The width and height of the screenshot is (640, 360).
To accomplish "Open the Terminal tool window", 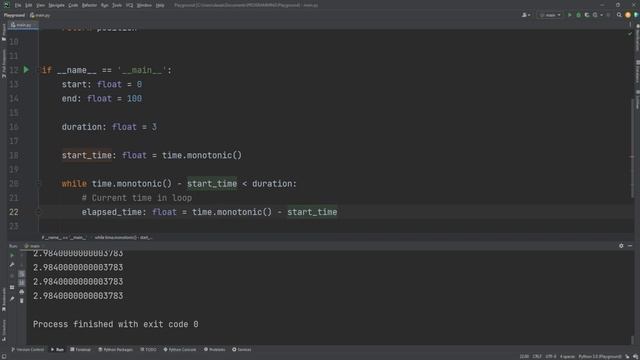I will [x=81, y=349].
